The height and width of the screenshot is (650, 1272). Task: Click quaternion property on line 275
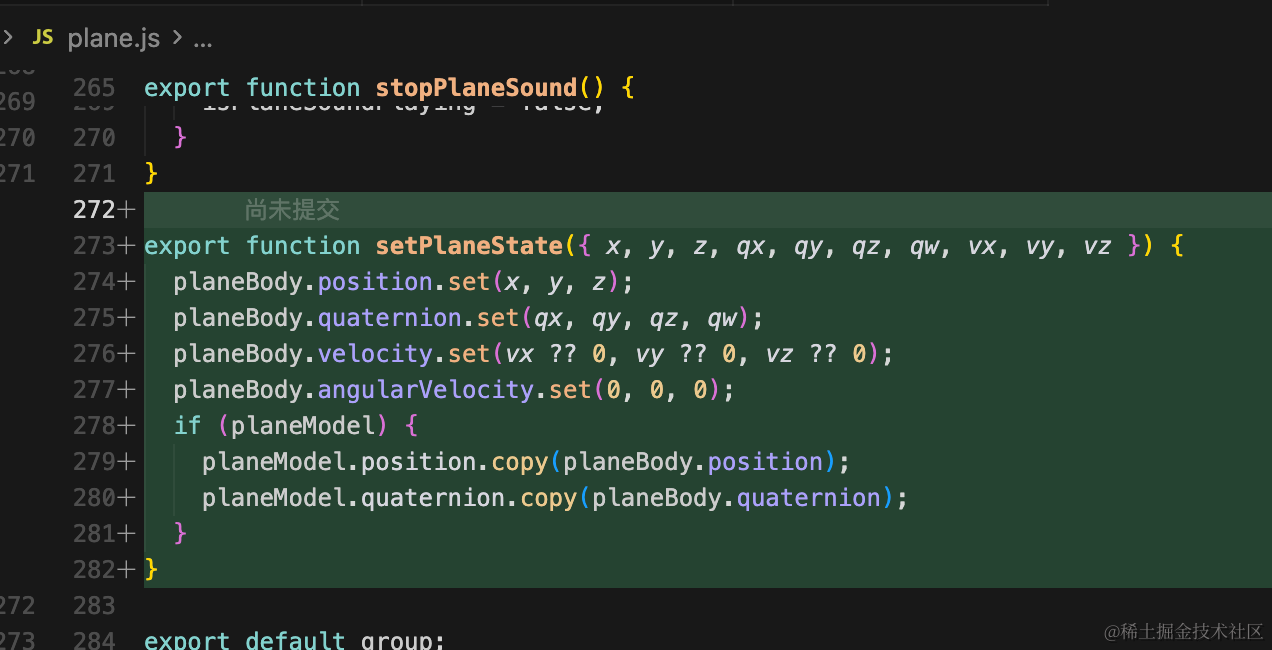click(389, 318)
